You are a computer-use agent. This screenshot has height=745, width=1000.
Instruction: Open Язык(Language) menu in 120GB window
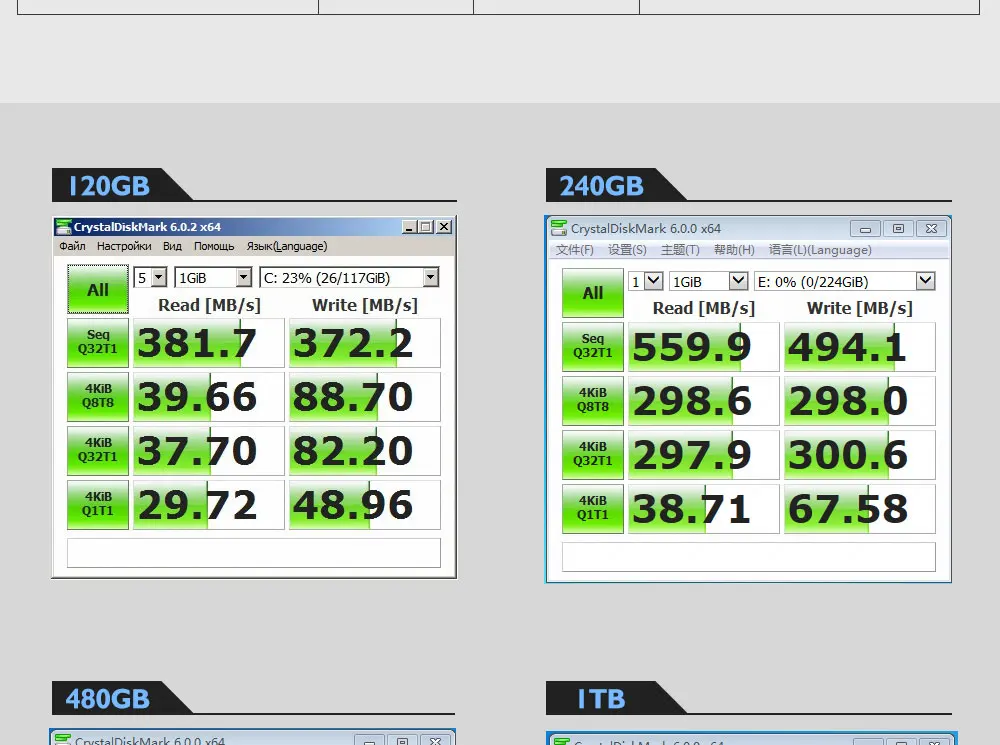click(x=287, y=246)
